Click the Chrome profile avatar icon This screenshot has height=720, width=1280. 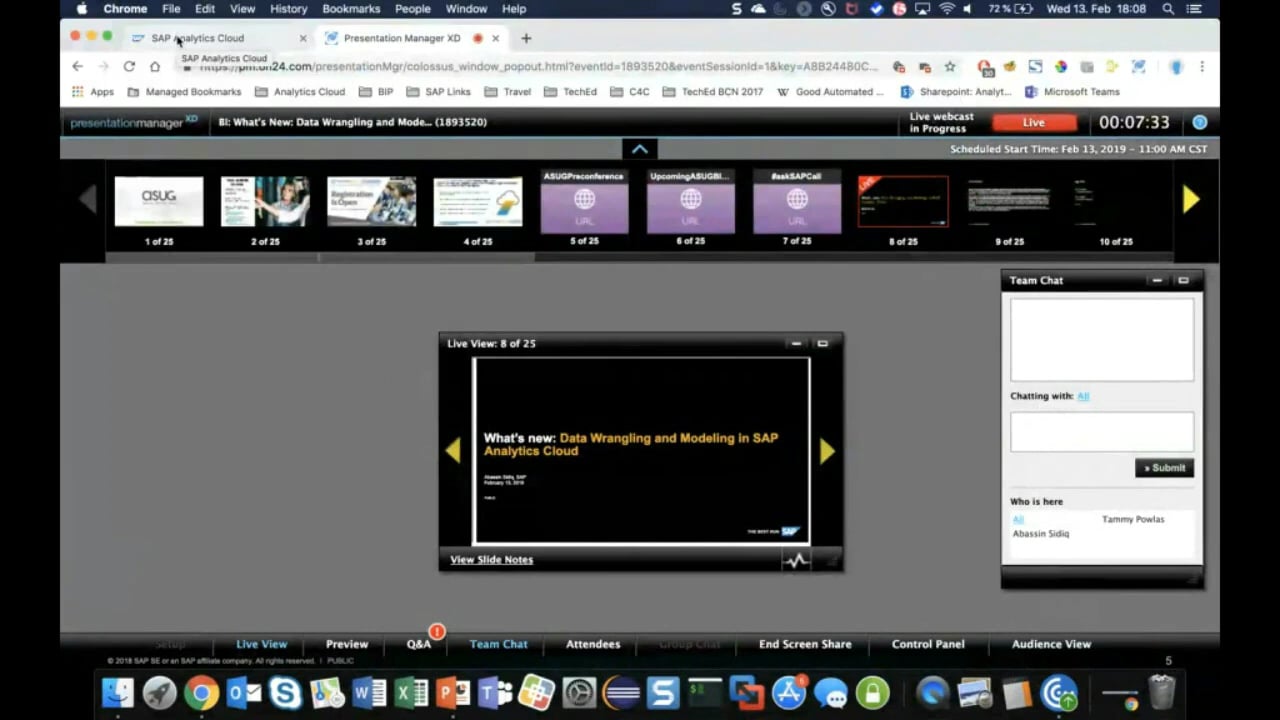pos(1176,66)
